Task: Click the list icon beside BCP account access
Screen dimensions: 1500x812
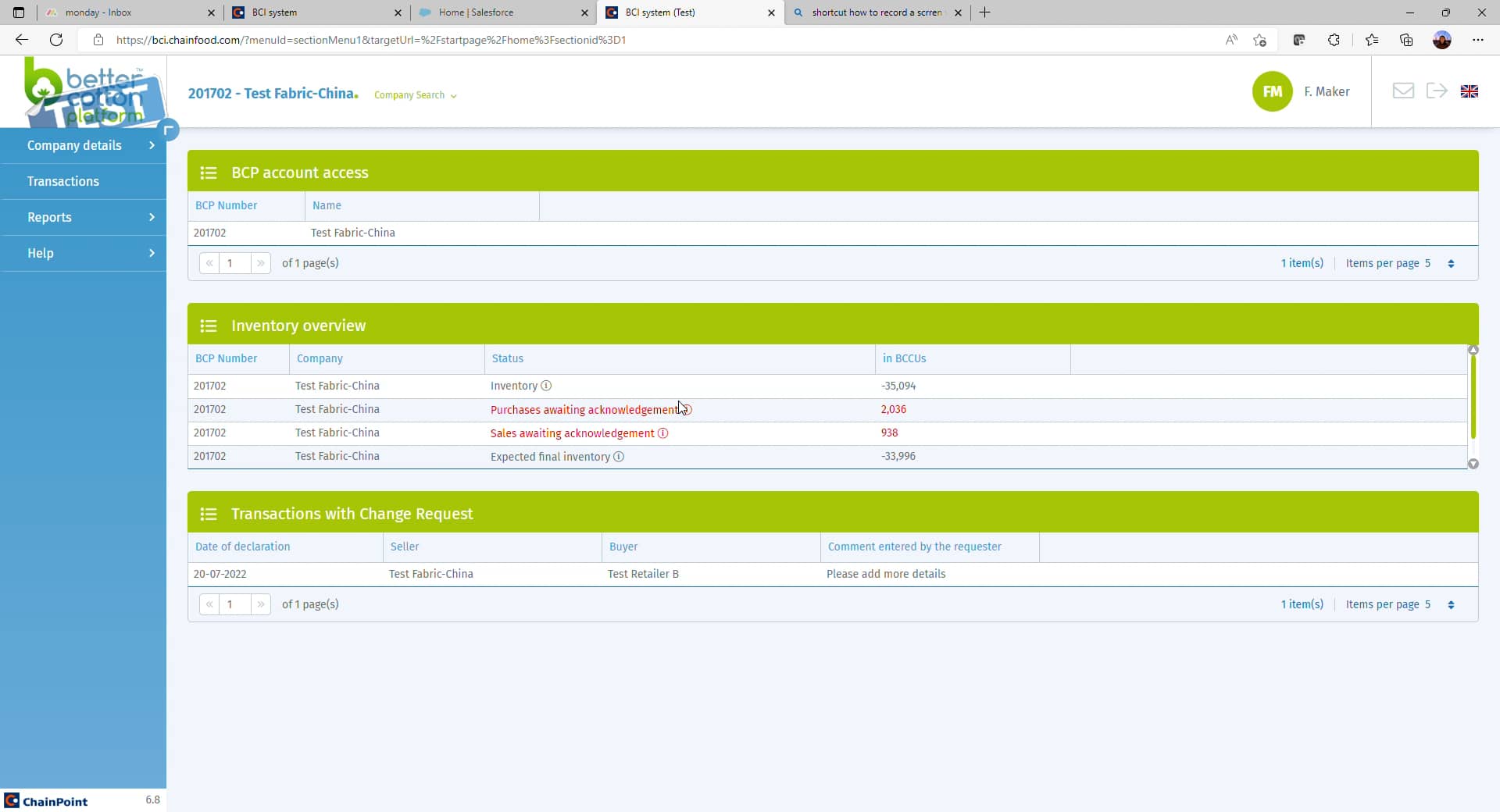Action: [x=209, y=173]
